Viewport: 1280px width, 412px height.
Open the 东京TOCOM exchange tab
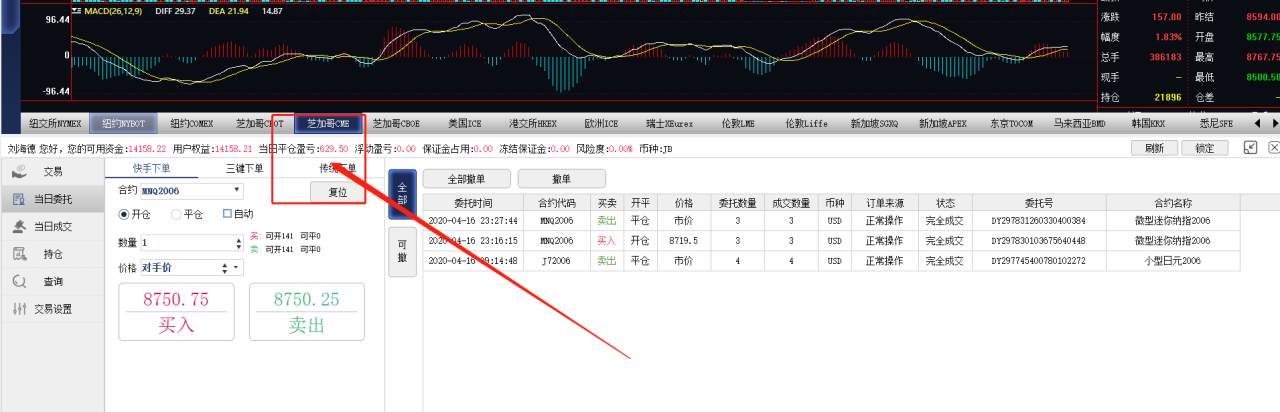click(x=1011, y=124)
